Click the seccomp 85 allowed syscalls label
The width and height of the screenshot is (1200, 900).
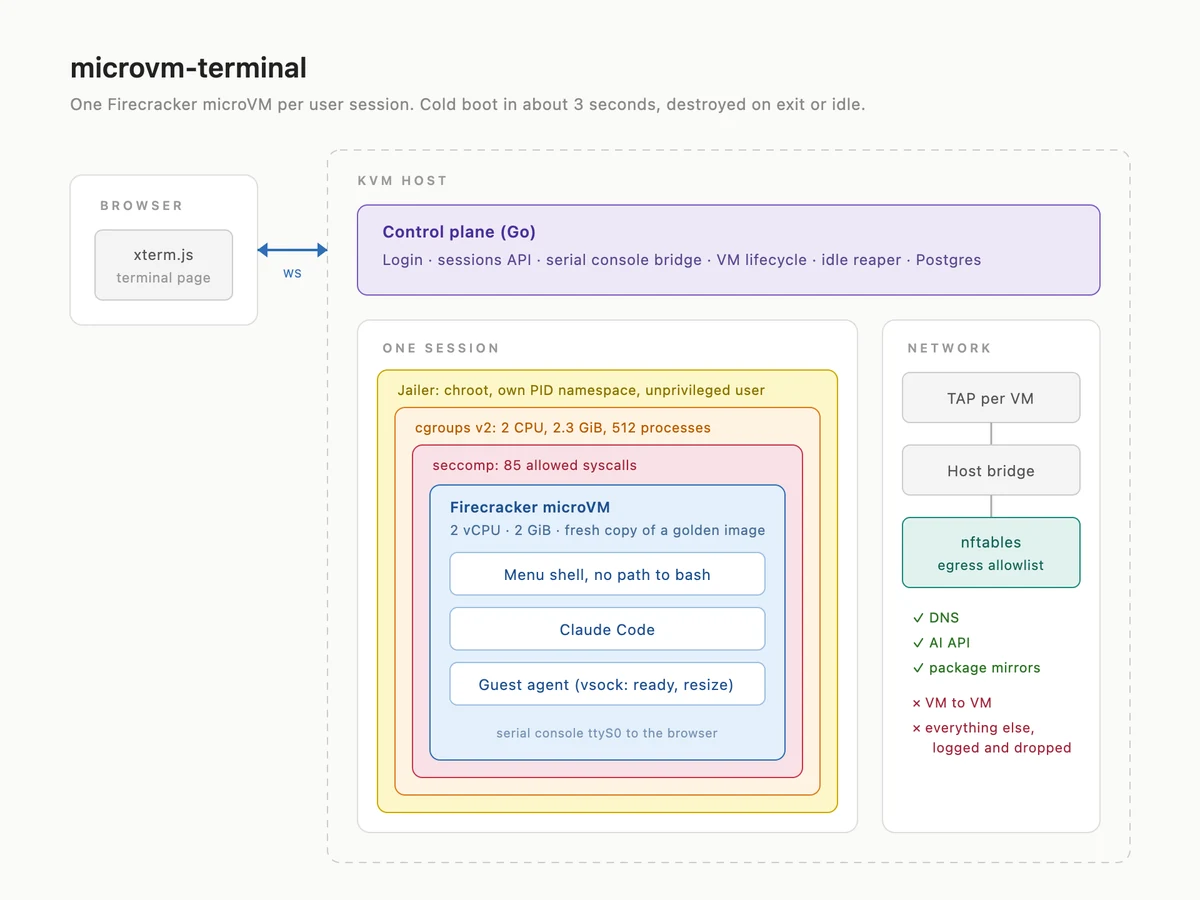click(x=535, y=465)
